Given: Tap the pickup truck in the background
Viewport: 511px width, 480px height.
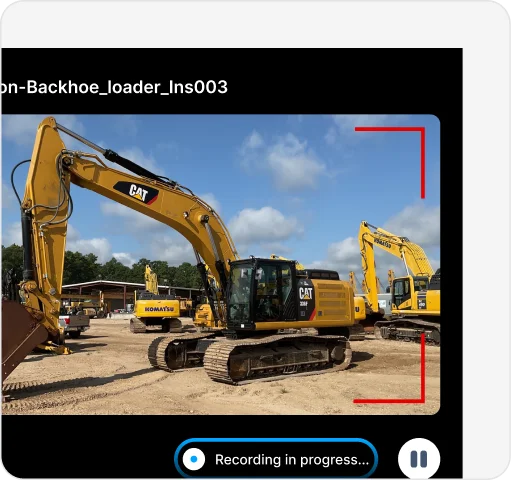Looking at the screenshot, I should (74, 324).
